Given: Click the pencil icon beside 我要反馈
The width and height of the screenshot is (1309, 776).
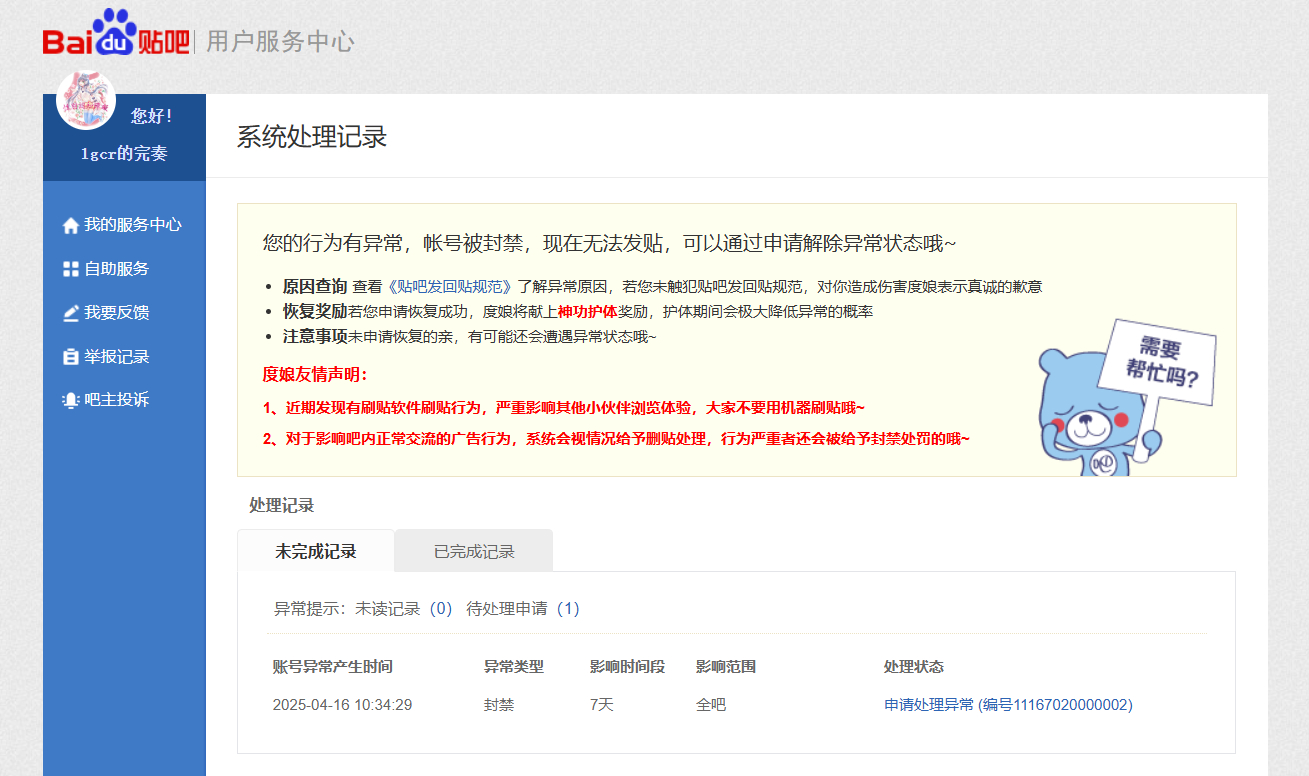Looking at the screenshot, I should point(70,313).
